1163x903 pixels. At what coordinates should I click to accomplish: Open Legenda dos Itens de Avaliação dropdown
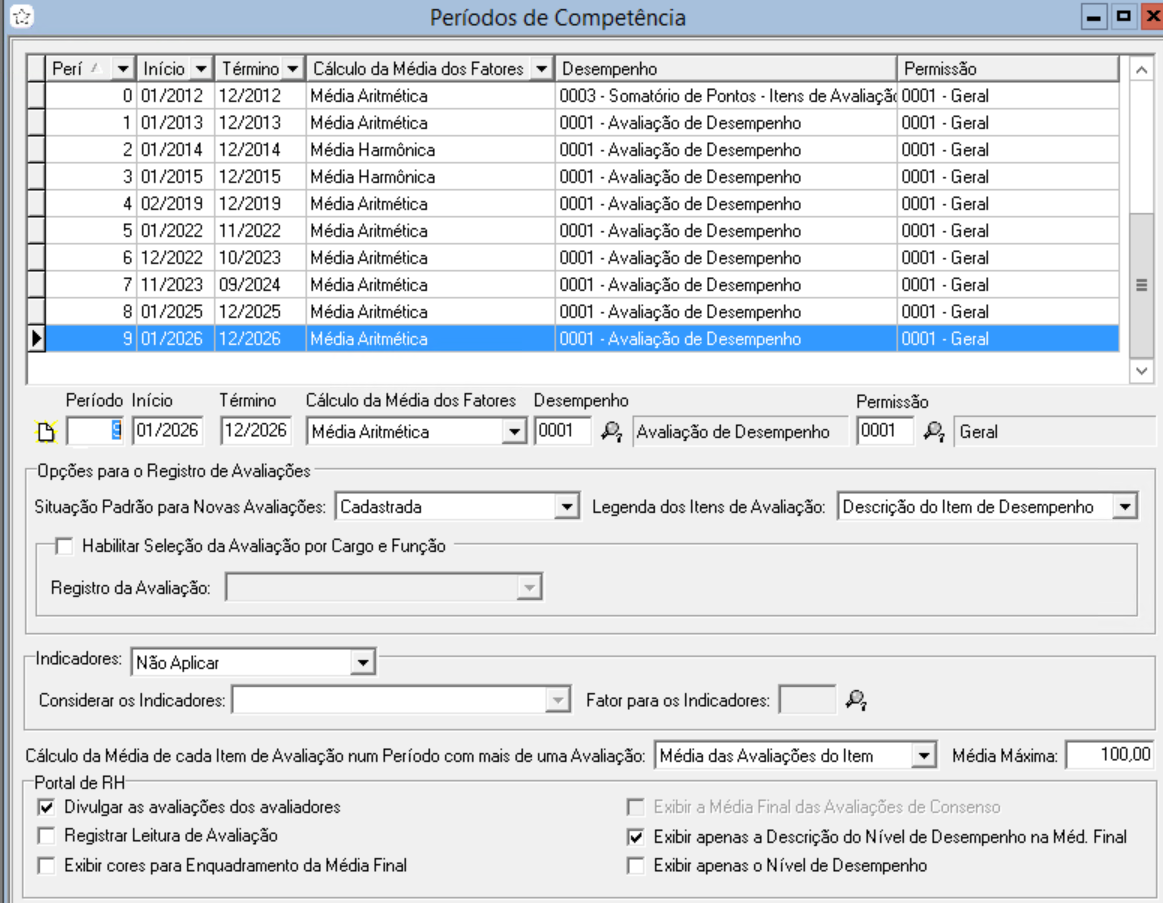(1126, 507)
